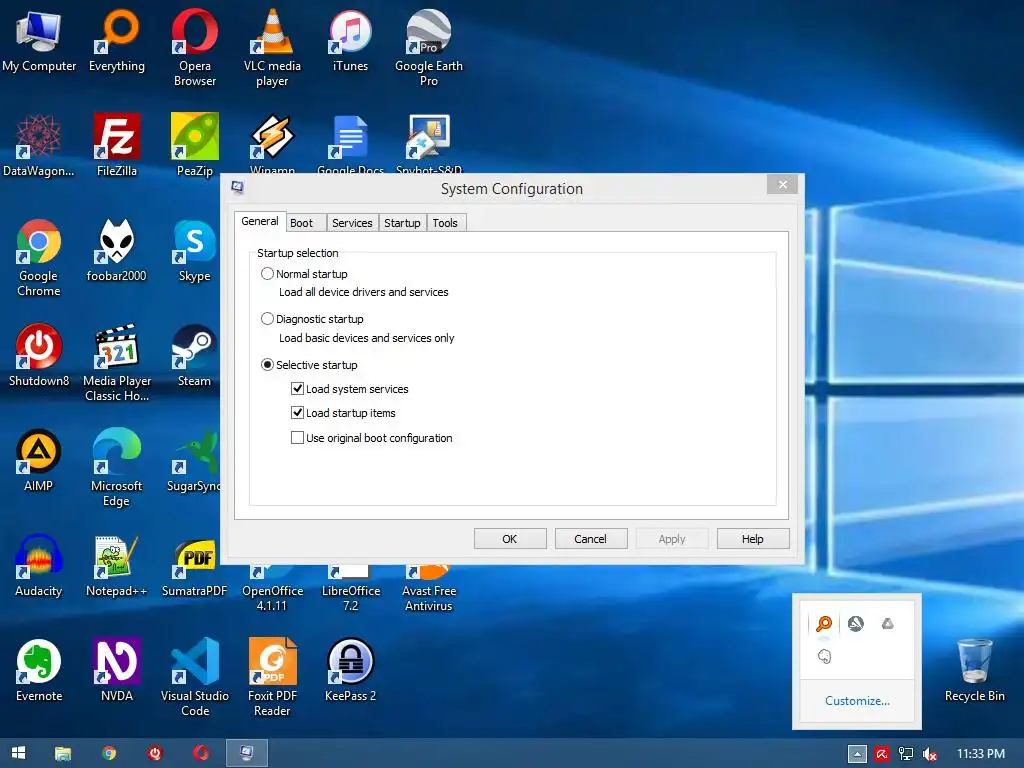
Task: Toggle the Load startup items checkbox
Action: [x=297, y=413]
